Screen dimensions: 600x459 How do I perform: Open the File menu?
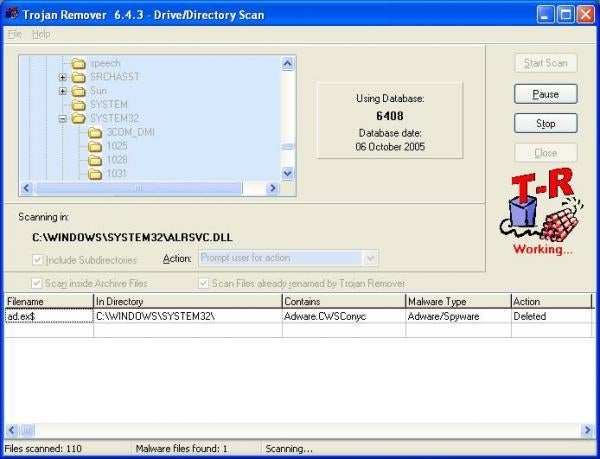15,34
